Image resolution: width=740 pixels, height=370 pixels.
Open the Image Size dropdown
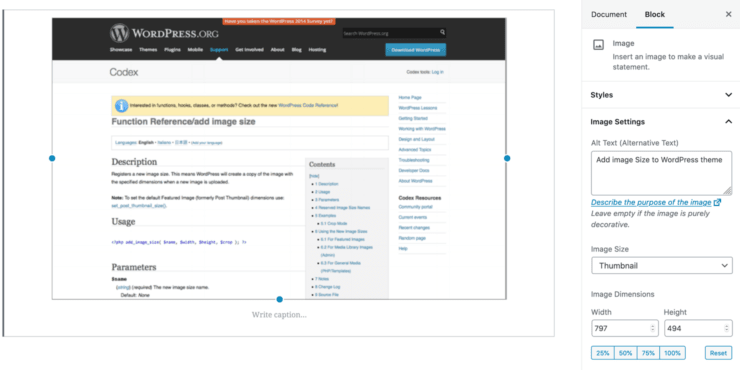662,266
